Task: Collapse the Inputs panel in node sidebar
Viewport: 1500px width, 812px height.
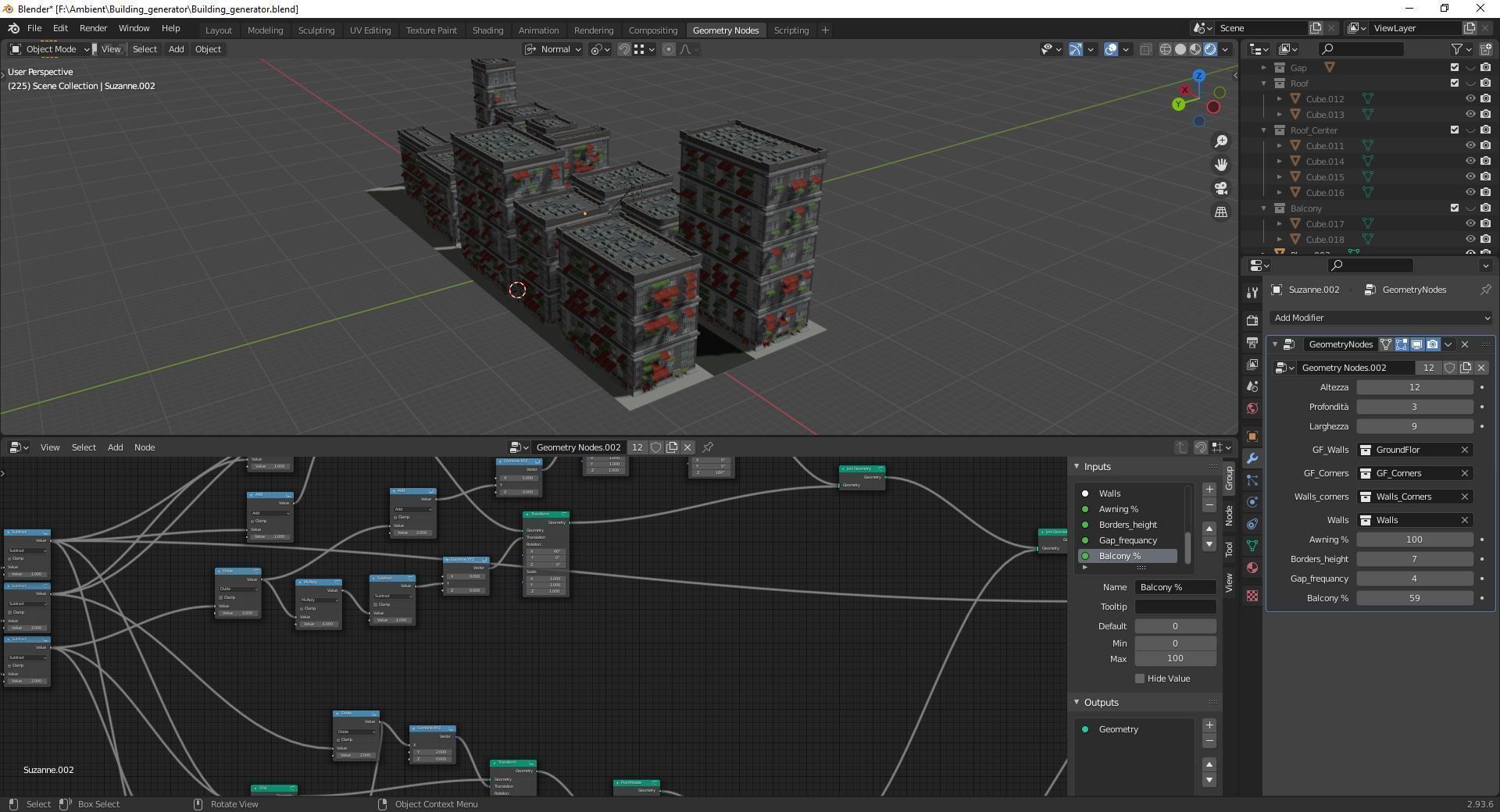Action: pos(1077,467)
